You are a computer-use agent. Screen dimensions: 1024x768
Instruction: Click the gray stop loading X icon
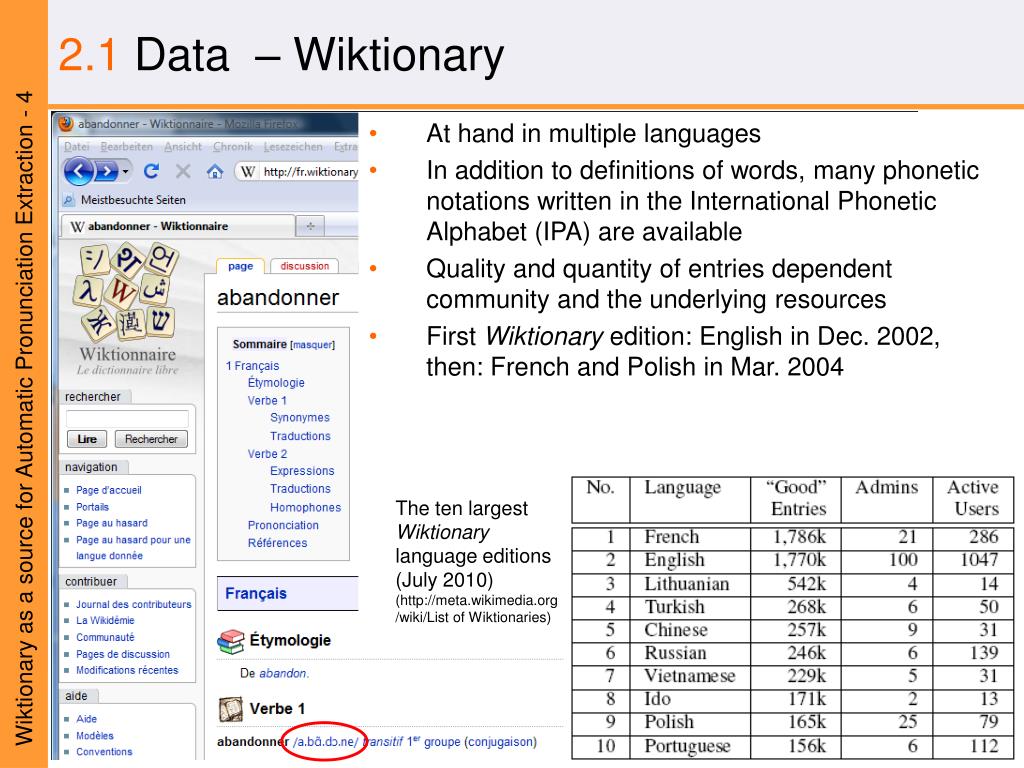[184, 171]
